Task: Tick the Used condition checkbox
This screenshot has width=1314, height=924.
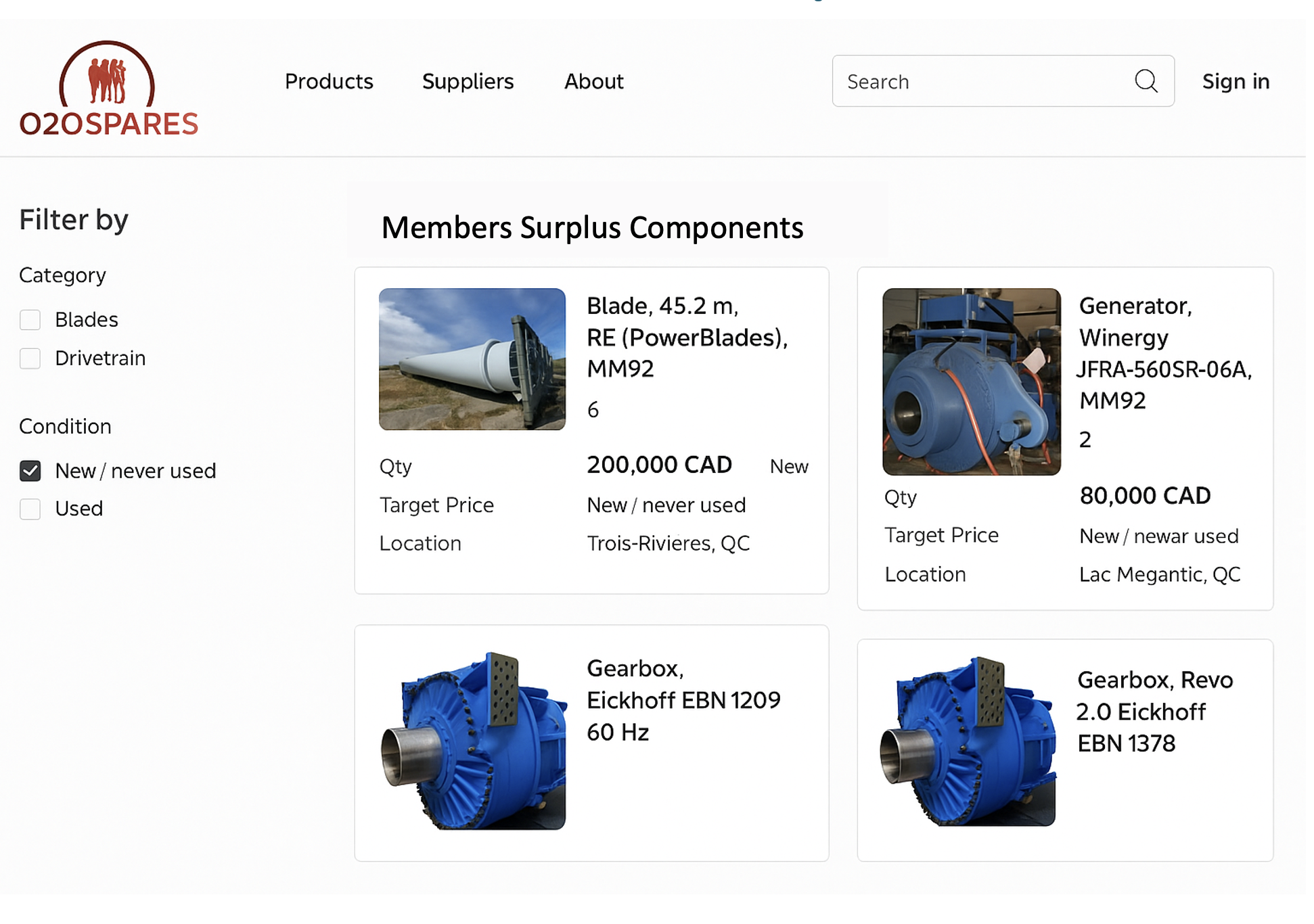Action: (30, 509)
